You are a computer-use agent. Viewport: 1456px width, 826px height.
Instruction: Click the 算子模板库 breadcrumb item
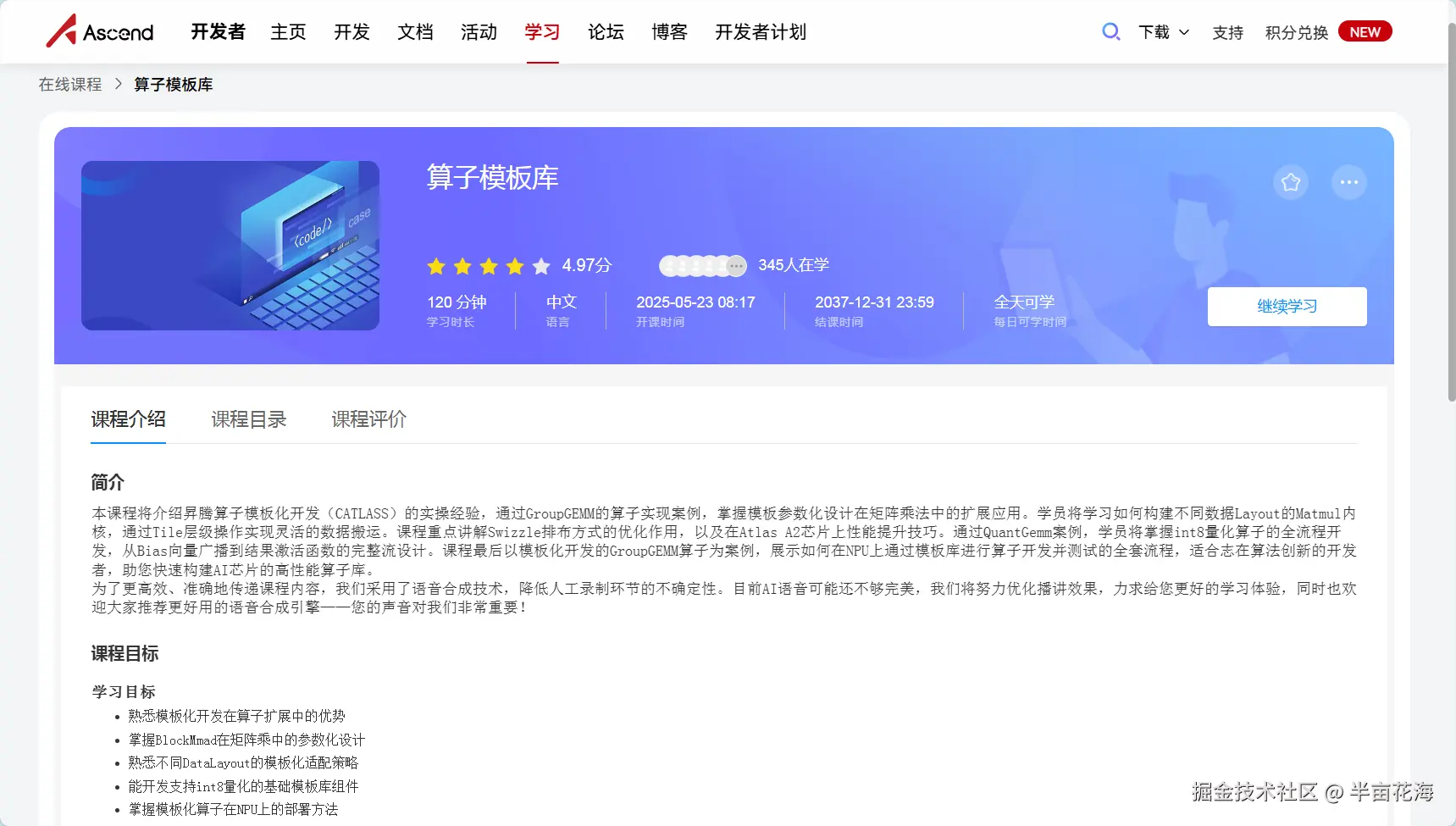(x=174, y=85)
